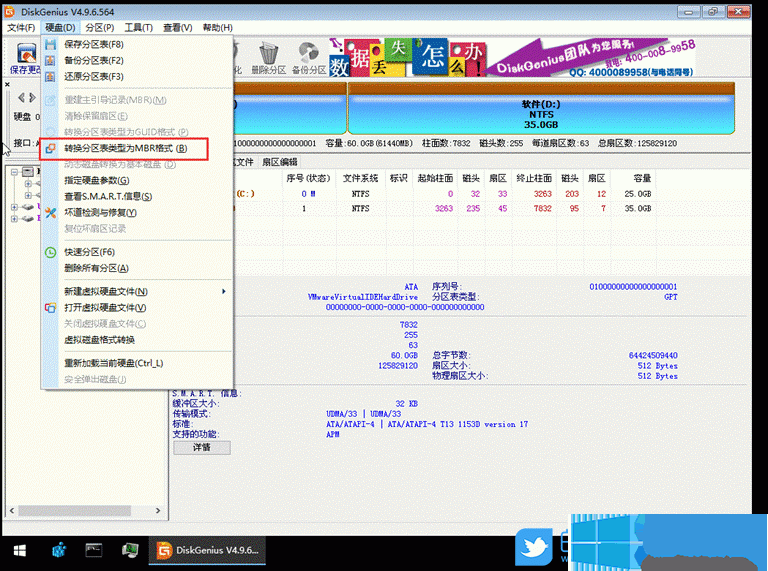
Task: Open the 文件(F) menu
Action: [21, 28]
